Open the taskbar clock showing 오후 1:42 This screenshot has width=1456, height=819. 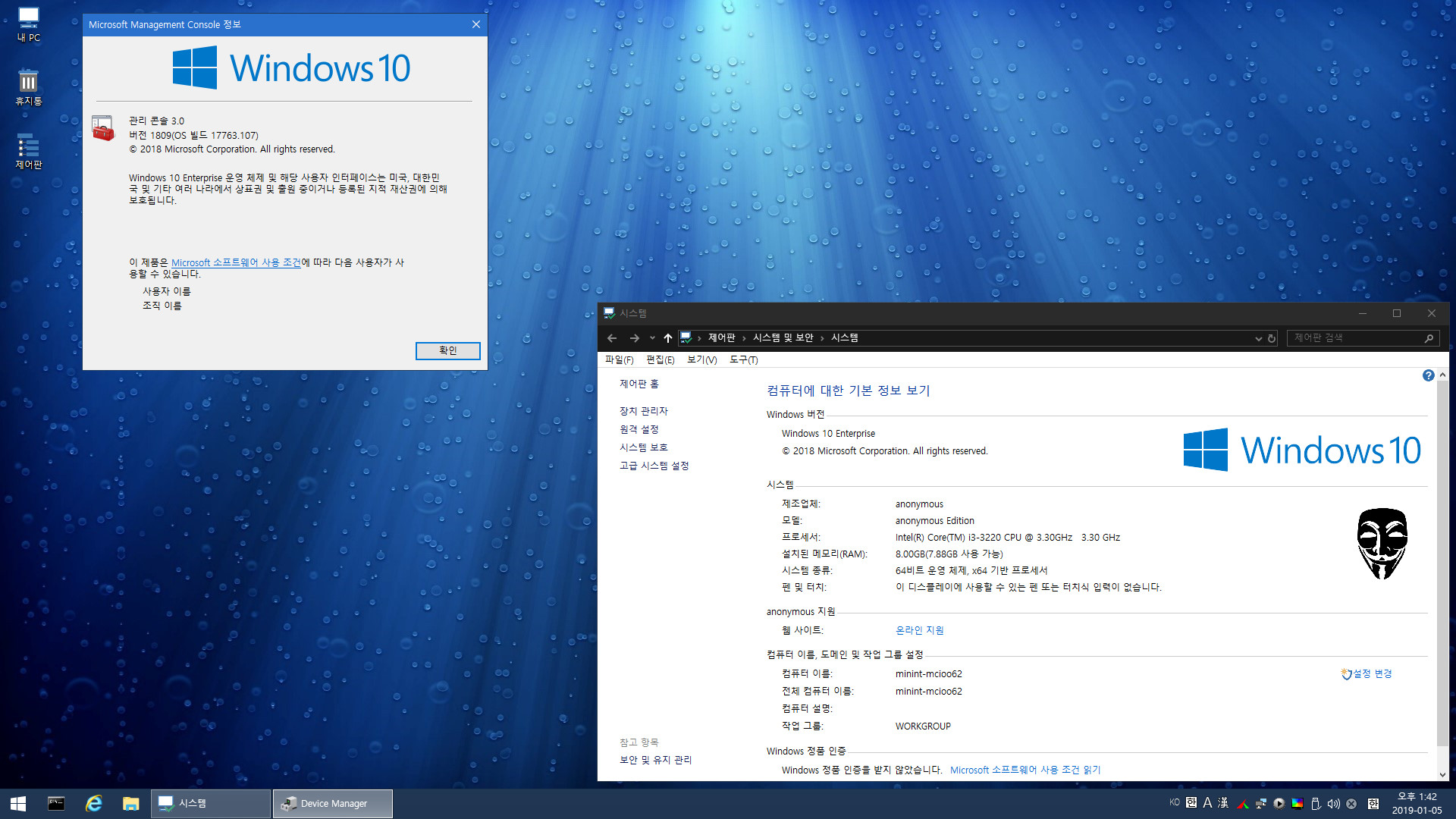(1417, 804)
